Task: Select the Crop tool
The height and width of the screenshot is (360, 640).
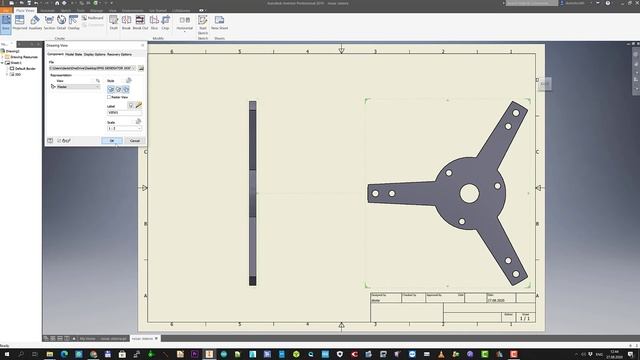Action: coord(165,23)
